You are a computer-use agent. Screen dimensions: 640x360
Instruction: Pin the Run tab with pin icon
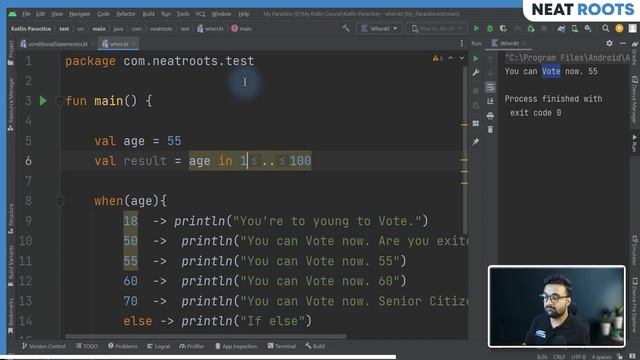click(476, 142)
